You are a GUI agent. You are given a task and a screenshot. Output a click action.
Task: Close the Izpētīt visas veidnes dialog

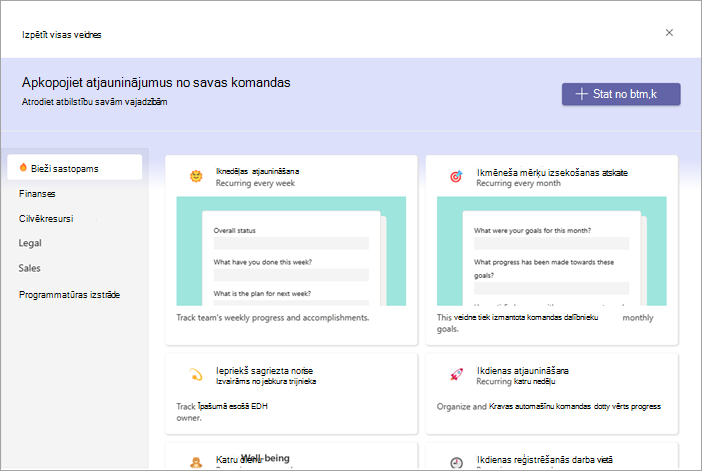coord(669,33)
